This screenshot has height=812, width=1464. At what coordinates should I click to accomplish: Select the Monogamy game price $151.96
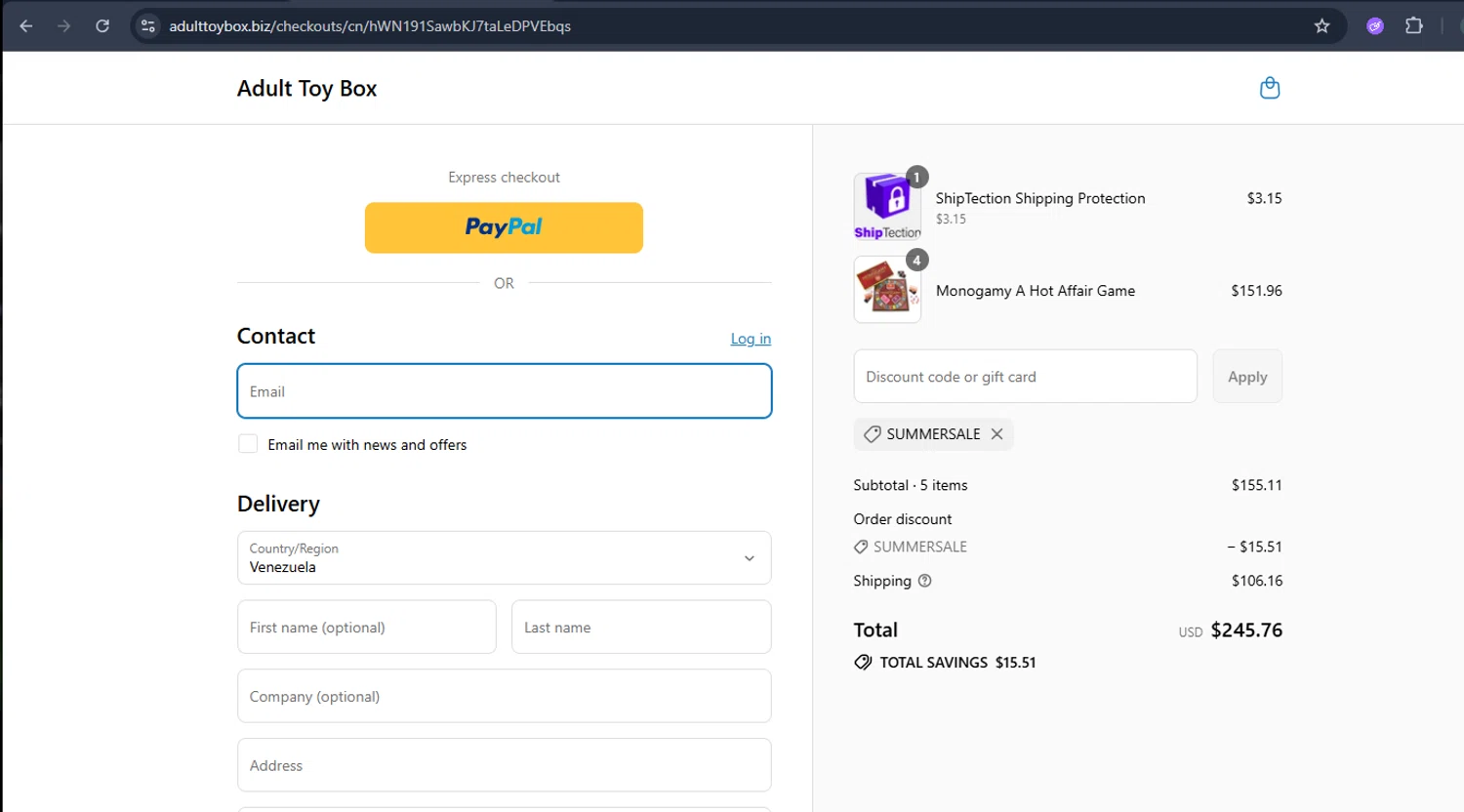click(1256, 291)
